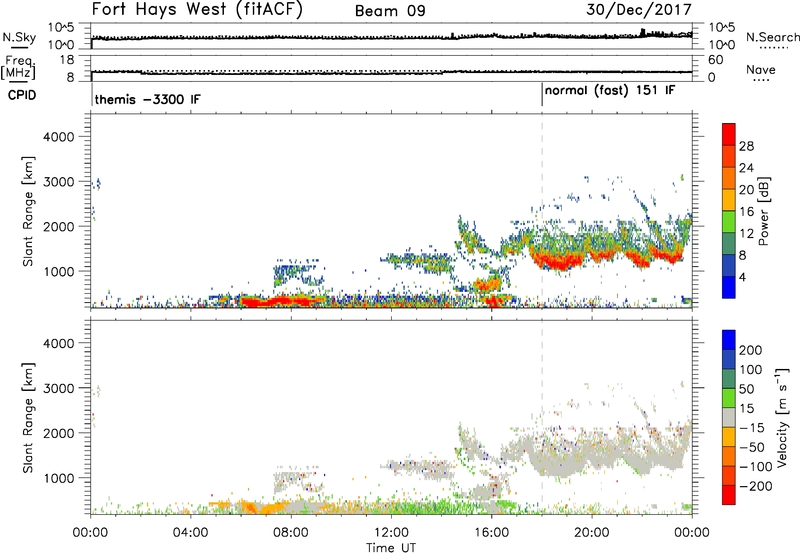This screenshot has width=800, height=554.
Task: Click the '16:00' time axis label
Action: (491, 533)
